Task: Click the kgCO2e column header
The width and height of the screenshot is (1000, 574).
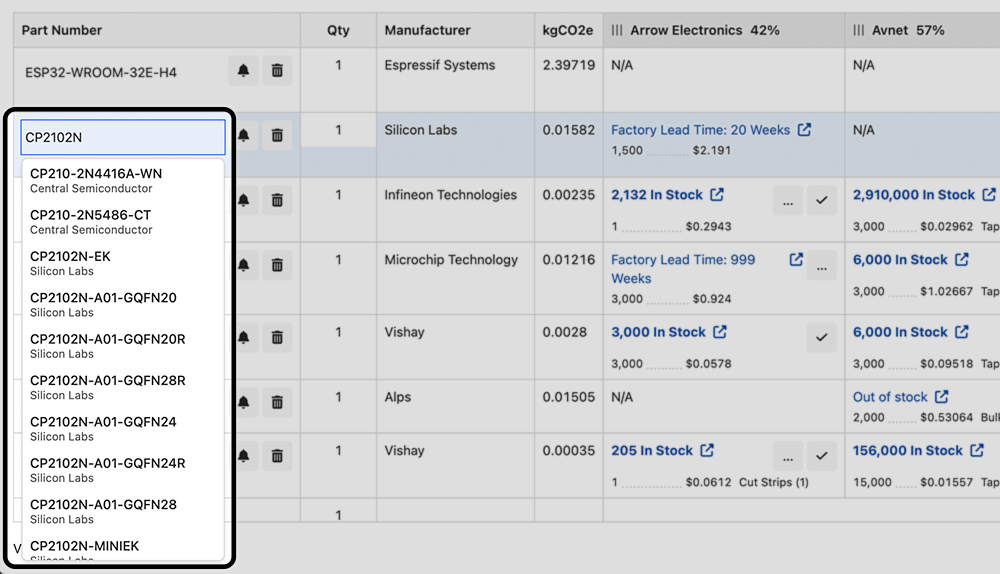Action: click(x=568, y=30)
